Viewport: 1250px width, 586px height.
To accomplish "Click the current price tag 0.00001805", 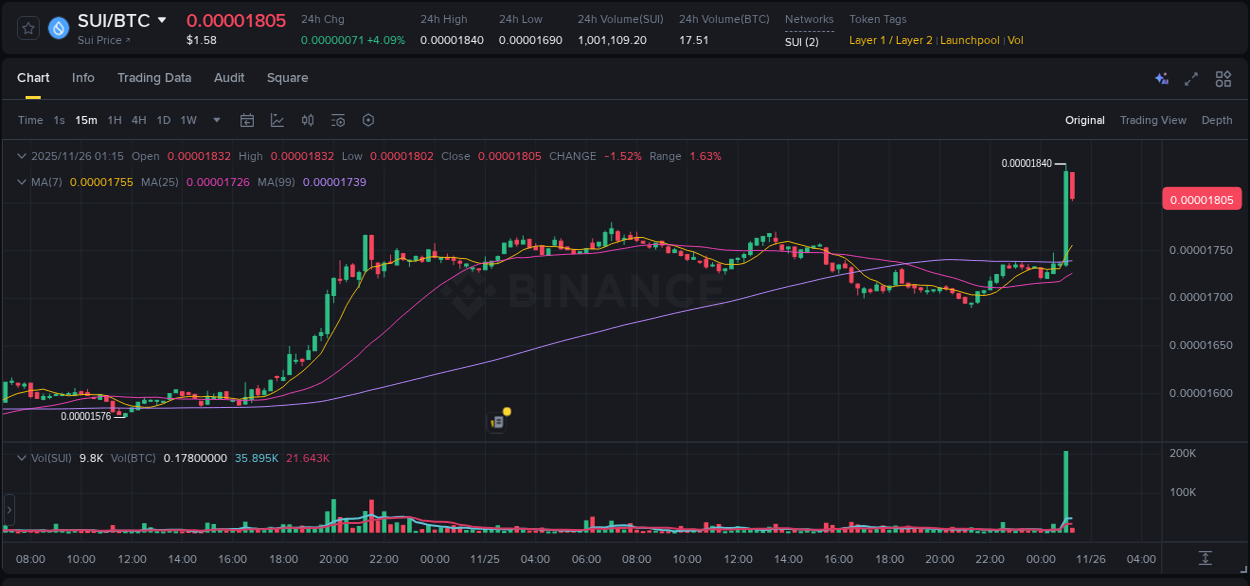I will pyautogui.click(x=1201, y=199).
